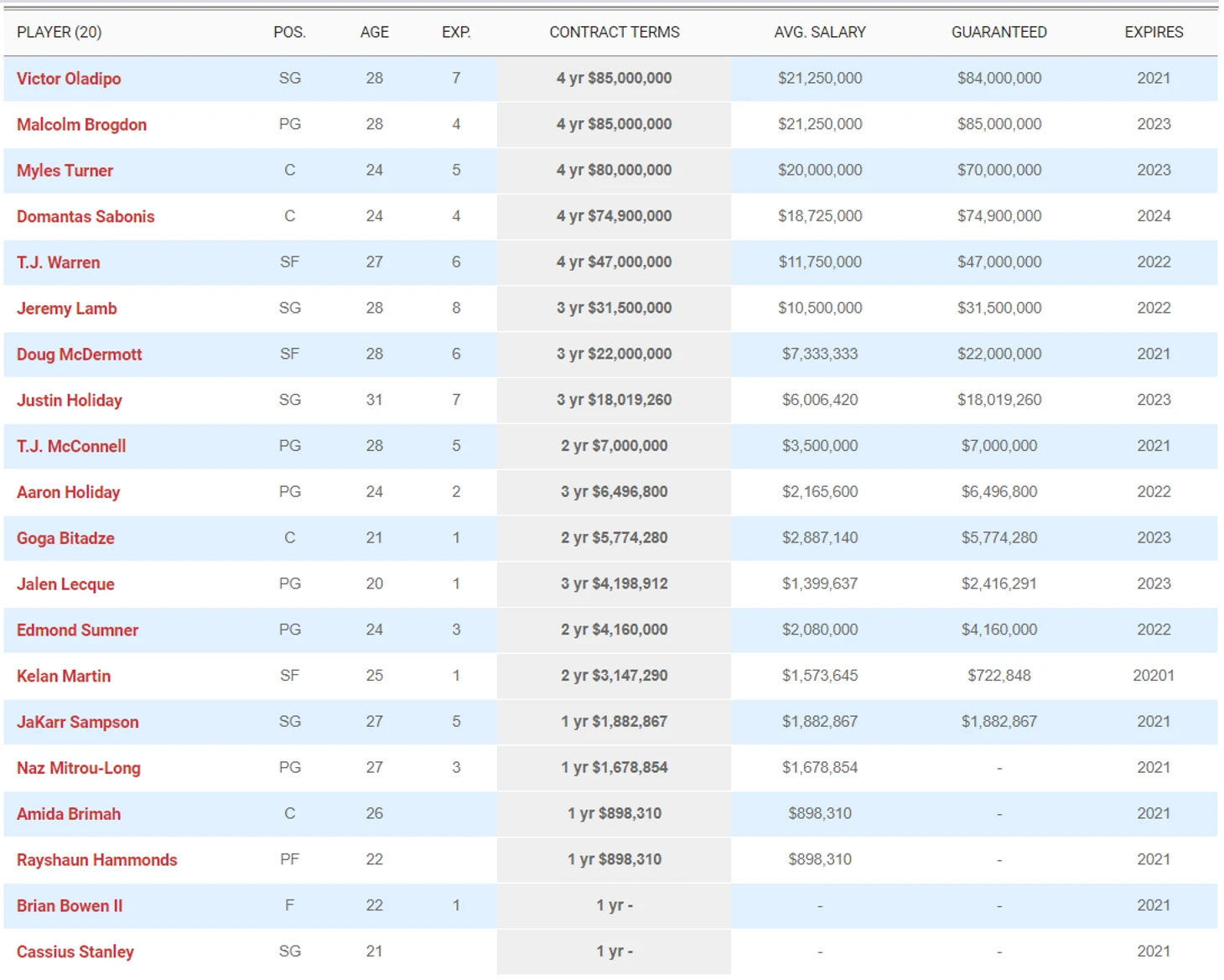This screenshot has width=1224, height=980.
Task: Click Justin Holiday's age 31 cell
Action: (x=374, y=401)
